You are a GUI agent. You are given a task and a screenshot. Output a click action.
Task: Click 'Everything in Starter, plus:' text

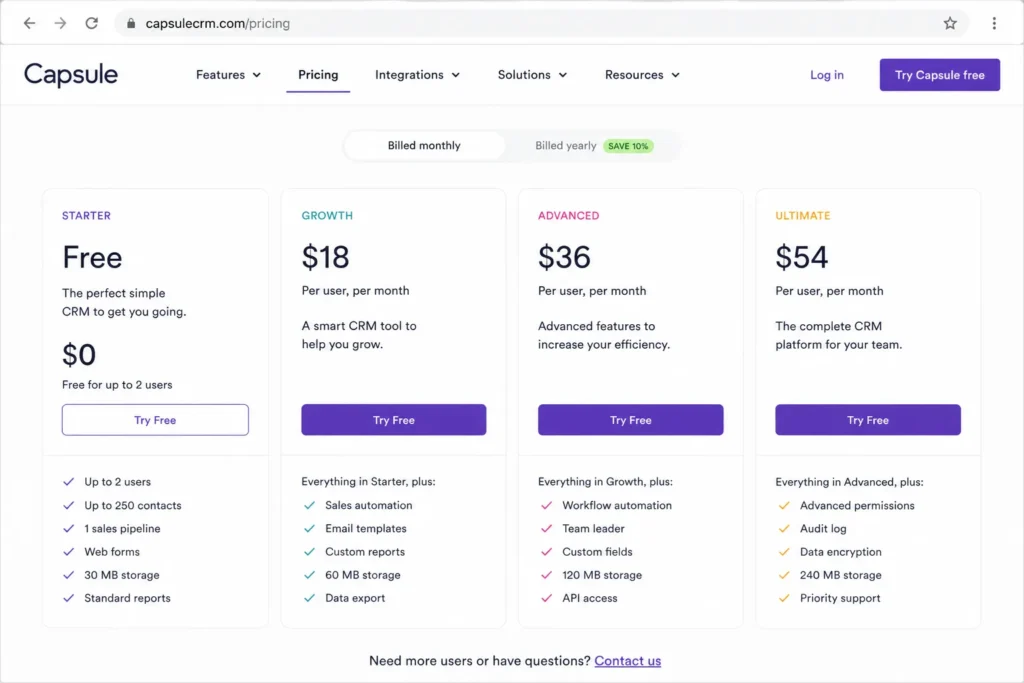pyautogui.click(x=368, y=482)
